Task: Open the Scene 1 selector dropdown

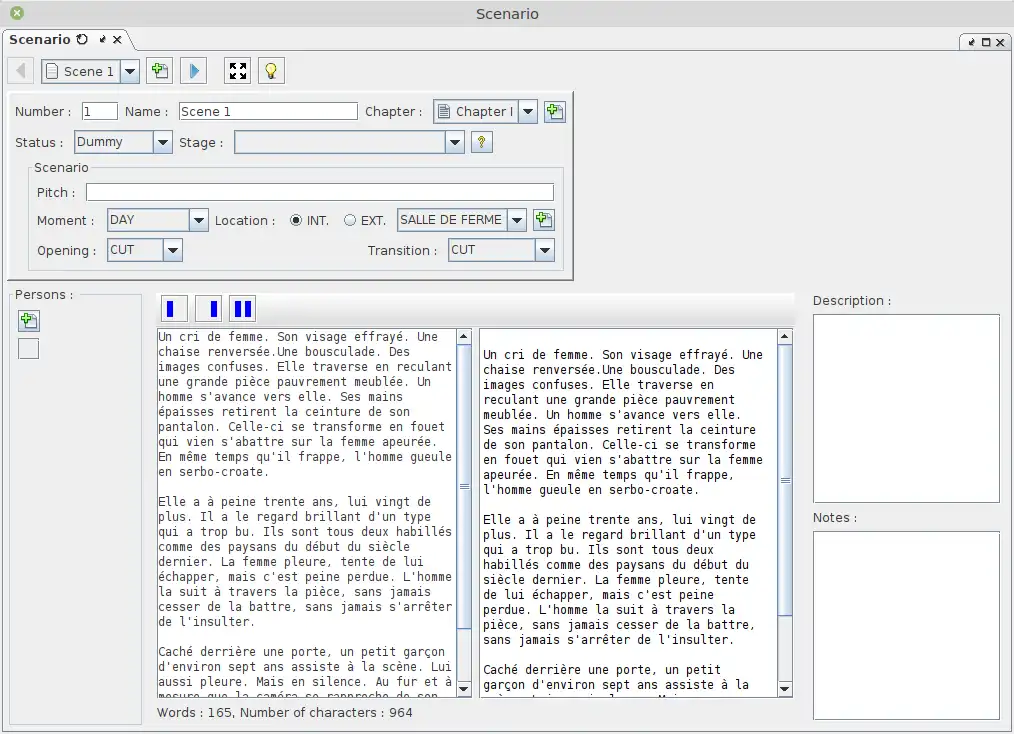Action: pyautogui.click(x=130, y=71)
